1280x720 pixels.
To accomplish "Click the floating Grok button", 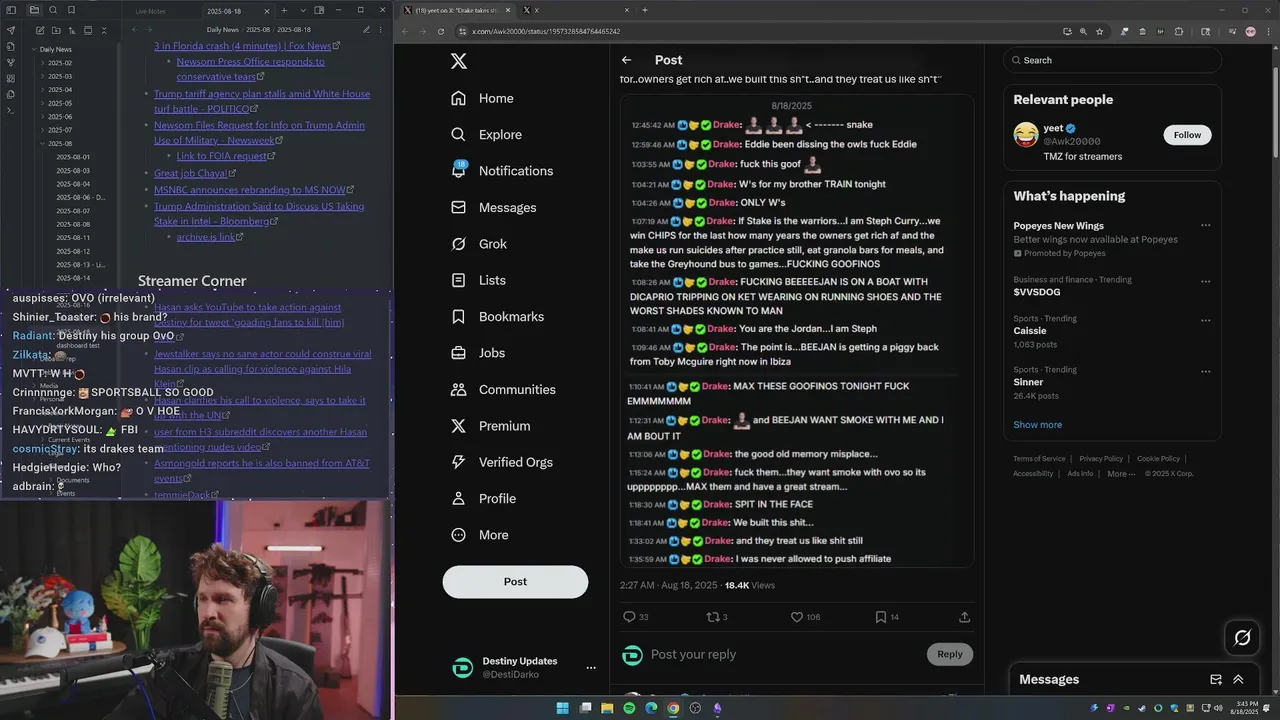I will click(1242, 637).
